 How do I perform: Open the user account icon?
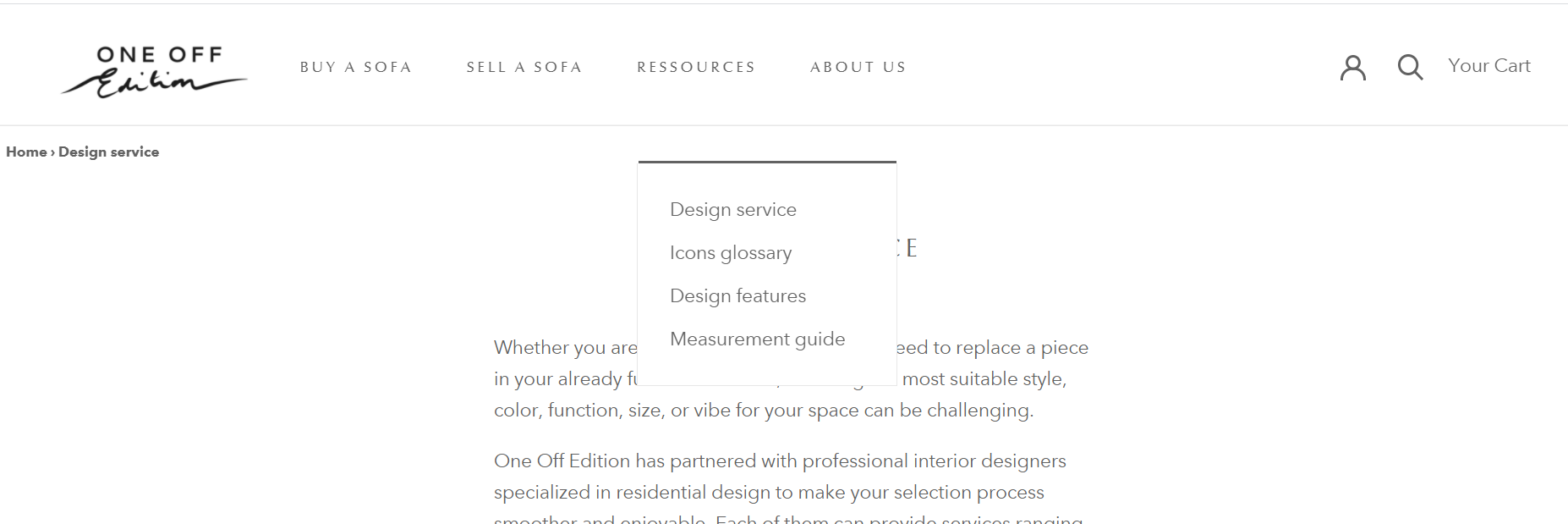1352,67
